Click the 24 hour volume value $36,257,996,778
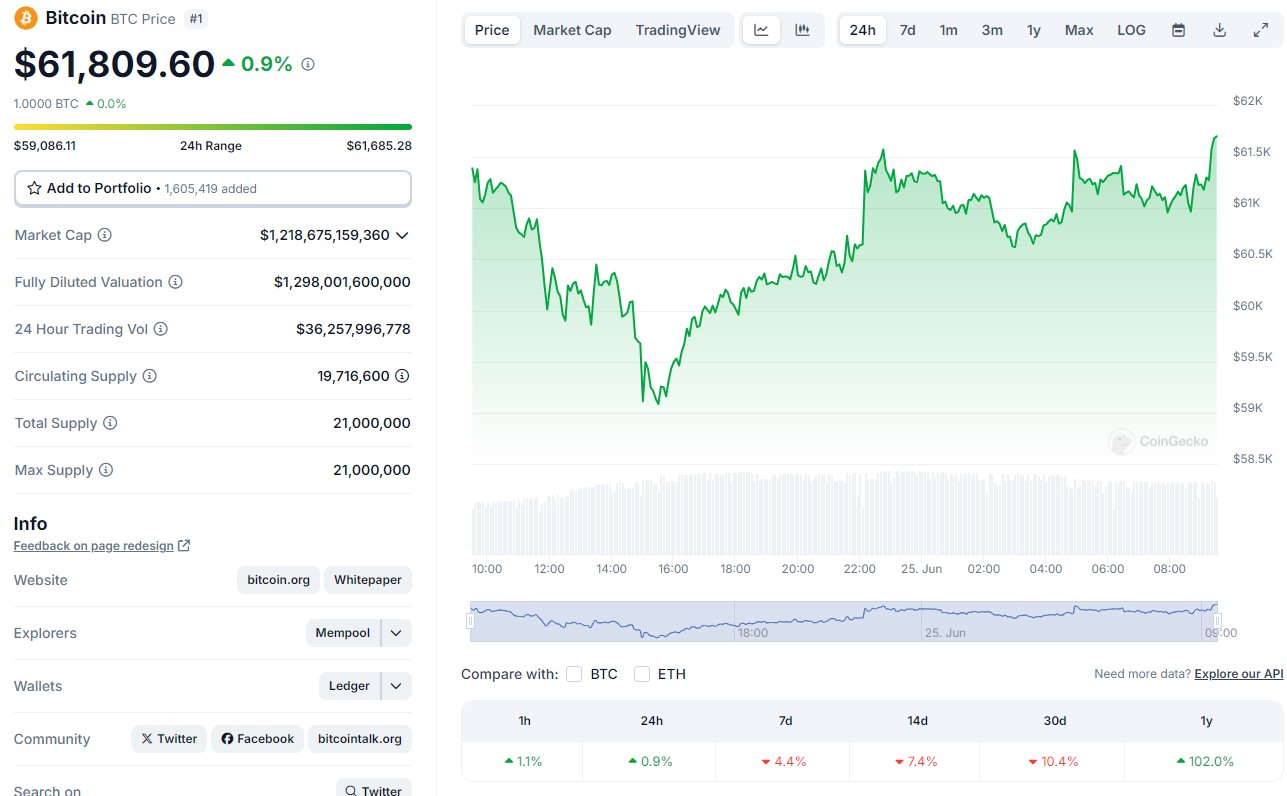Viewport: 1287px width, 796px height. pos(353,329)
